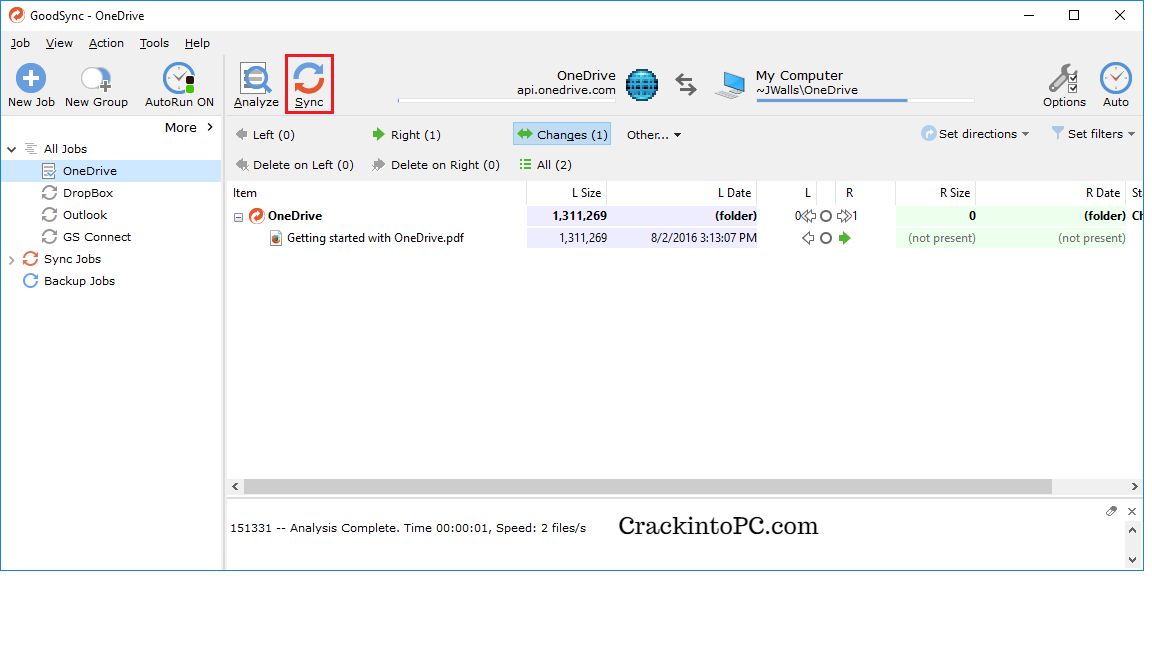This screenshot has width=1152, height=648.
Task: Set PDF file direction to left
Action: (x=808, y=238)
